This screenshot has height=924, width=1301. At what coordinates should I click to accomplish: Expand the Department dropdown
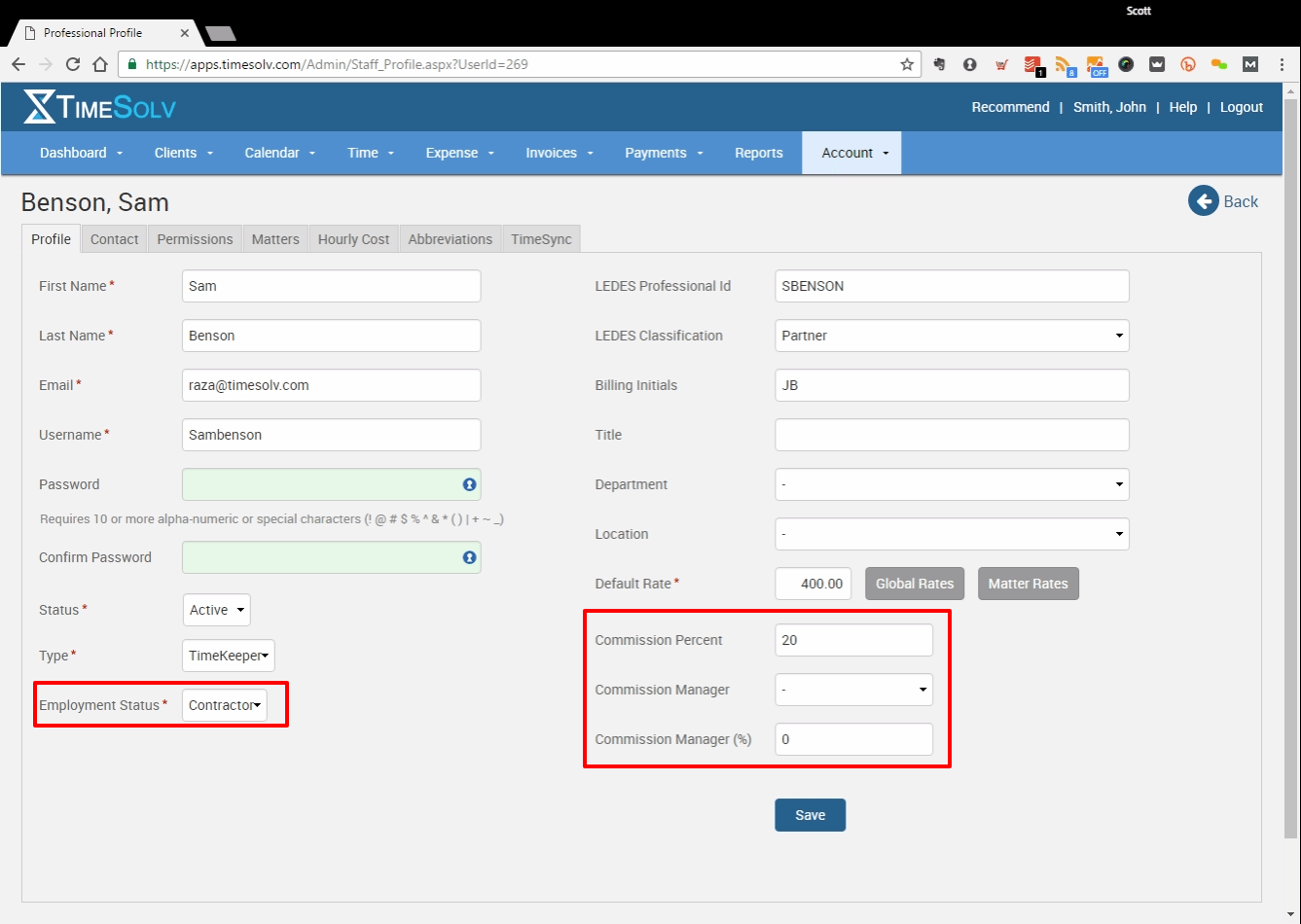[x=952, y=484]
